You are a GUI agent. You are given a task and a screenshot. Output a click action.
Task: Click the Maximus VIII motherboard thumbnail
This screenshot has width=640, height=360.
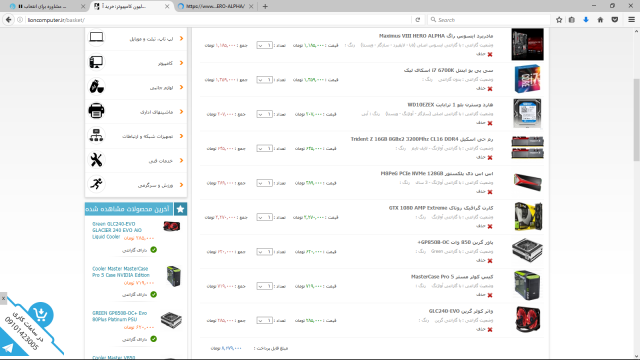pyautogui.click(x=527, y=44)
